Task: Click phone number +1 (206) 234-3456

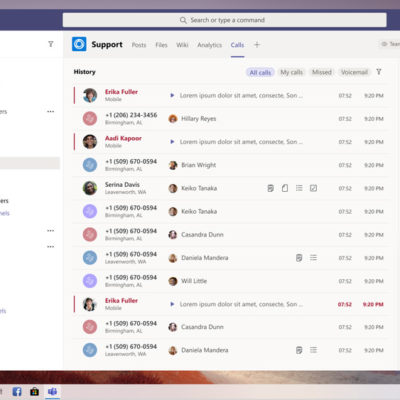Action: coord(131,115)
